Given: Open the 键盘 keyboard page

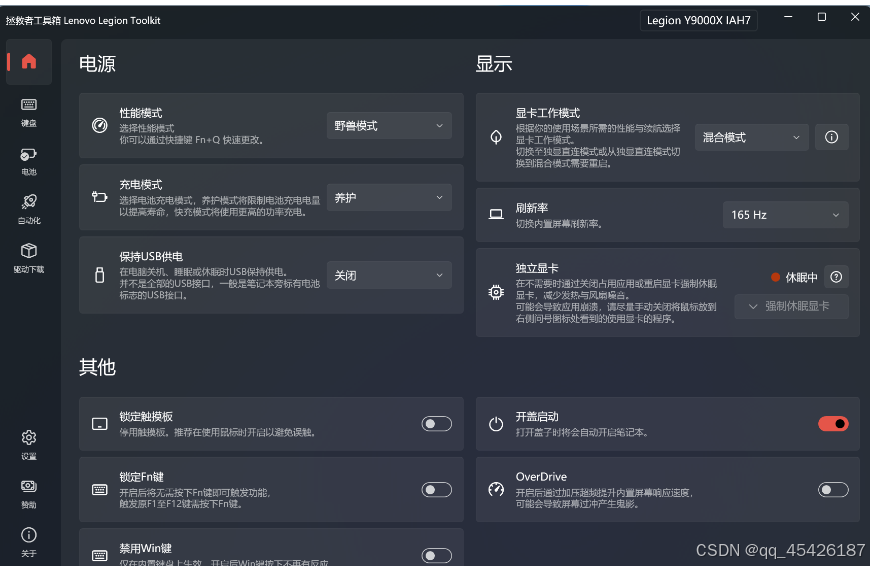Looking at the screenshot, I should pos(29,113).
